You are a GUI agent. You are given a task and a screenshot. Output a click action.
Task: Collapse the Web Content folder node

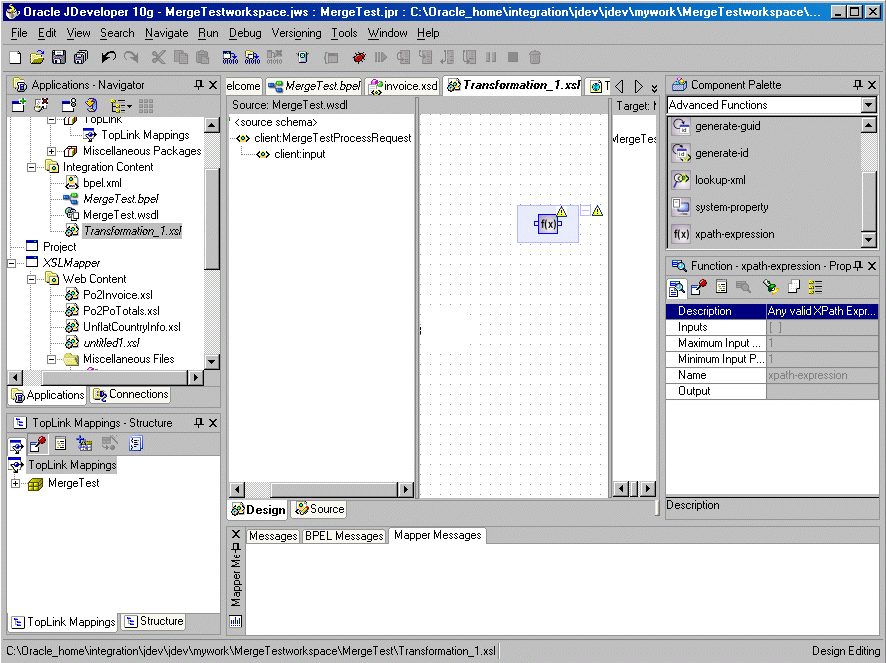[x=32, y=279]
